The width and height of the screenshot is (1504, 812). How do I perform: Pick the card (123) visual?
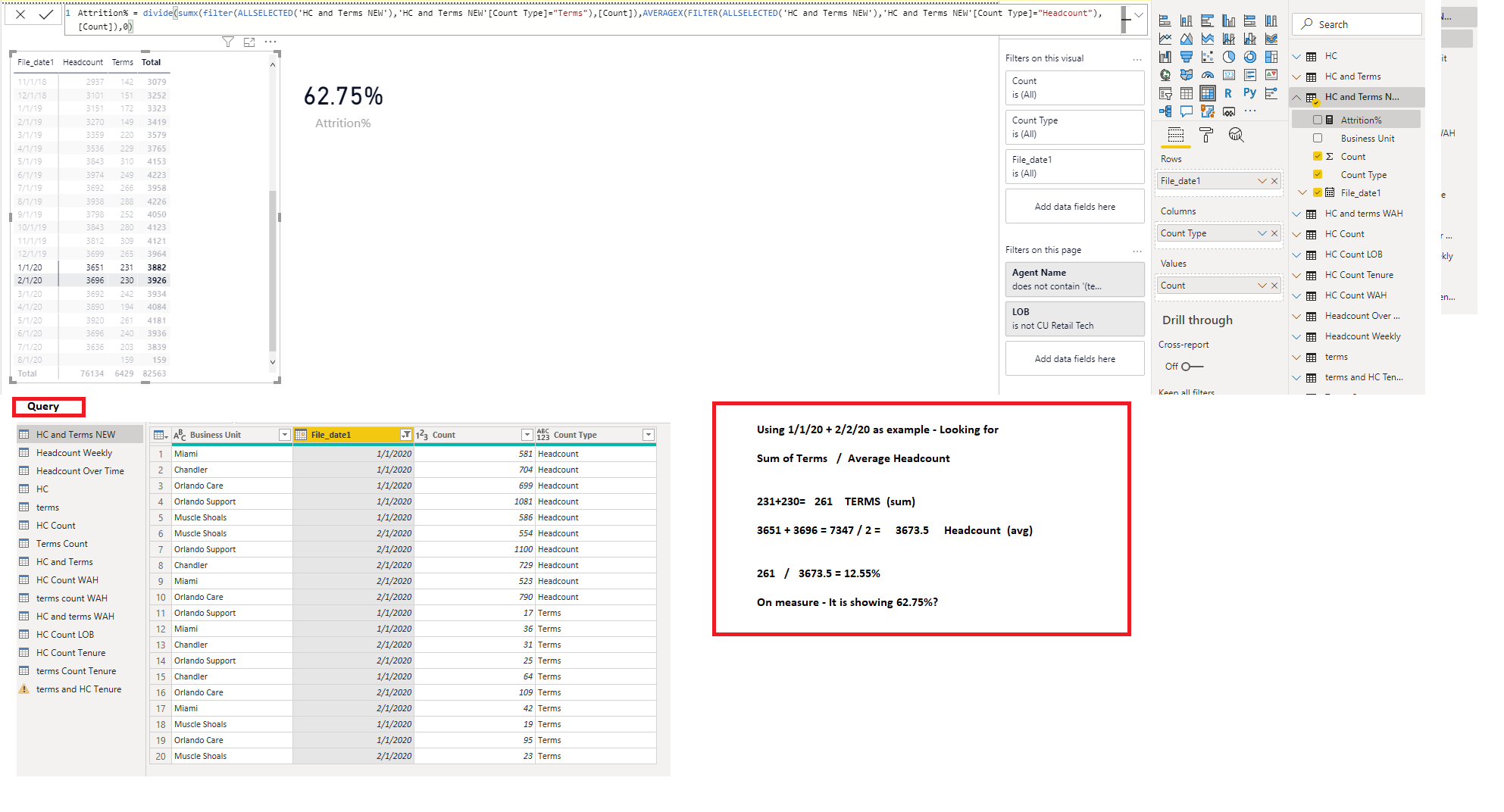(1229, 75)
